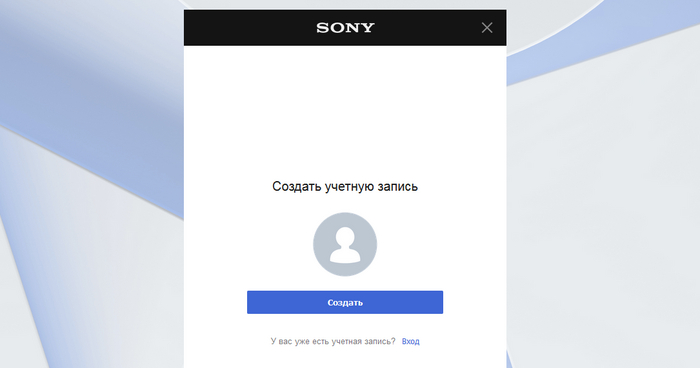The image size is (700, 368).
Task: Click the light background right of dialog
Action: 603,201
